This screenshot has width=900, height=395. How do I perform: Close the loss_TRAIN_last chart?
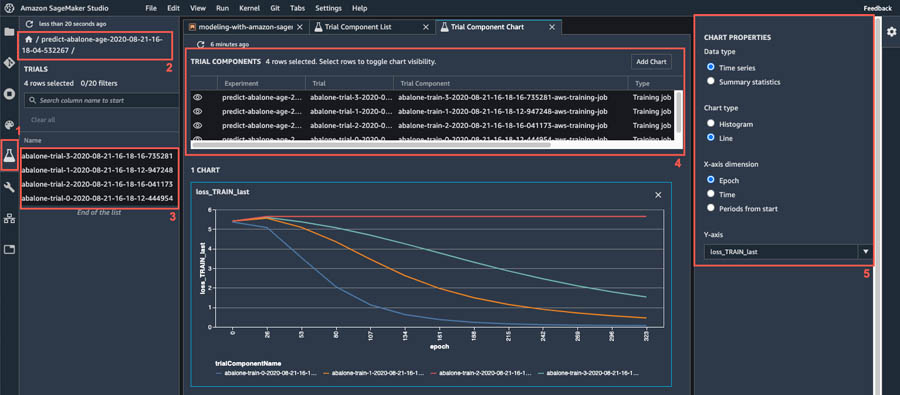tap(658, 195)
